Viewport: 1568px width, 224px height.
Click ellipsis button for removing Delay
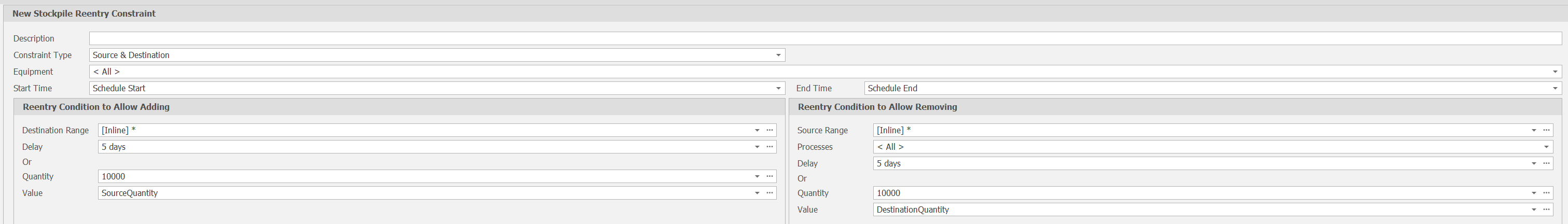(x=1546, y=163)
